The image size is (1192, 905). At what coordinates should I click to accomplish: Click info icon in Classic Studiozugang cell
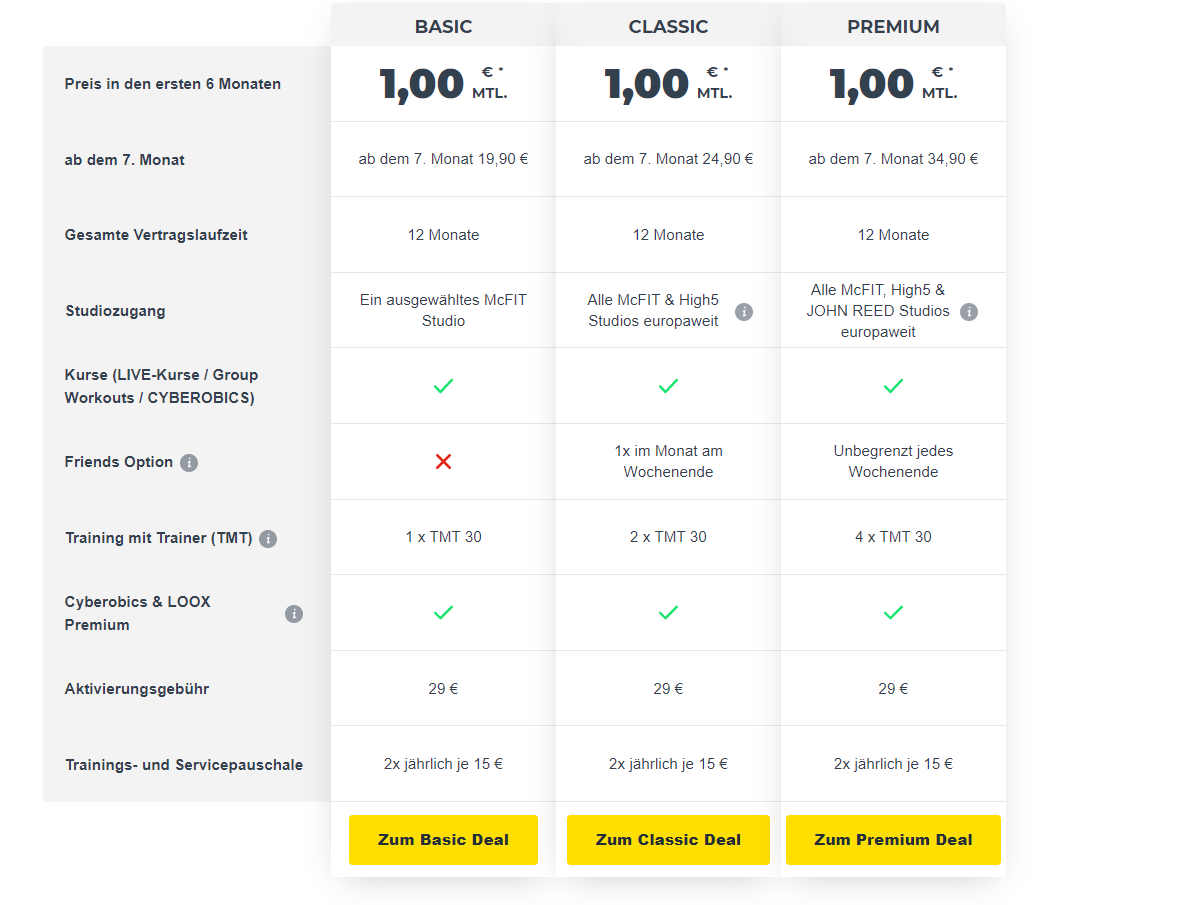(743, 312)
